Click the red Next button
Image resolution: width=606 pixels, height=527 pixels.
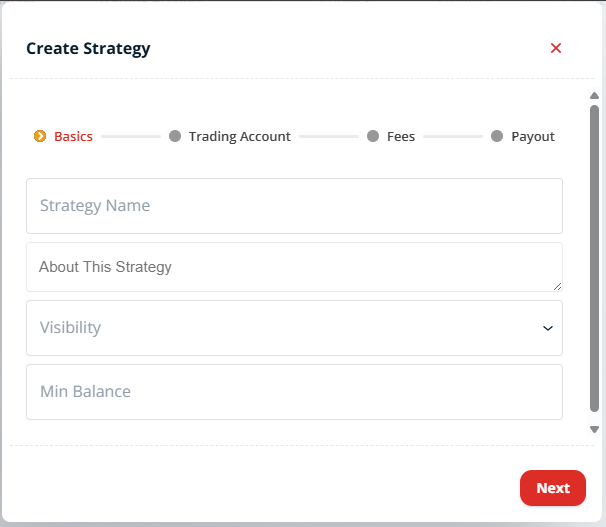click(553, 488)
